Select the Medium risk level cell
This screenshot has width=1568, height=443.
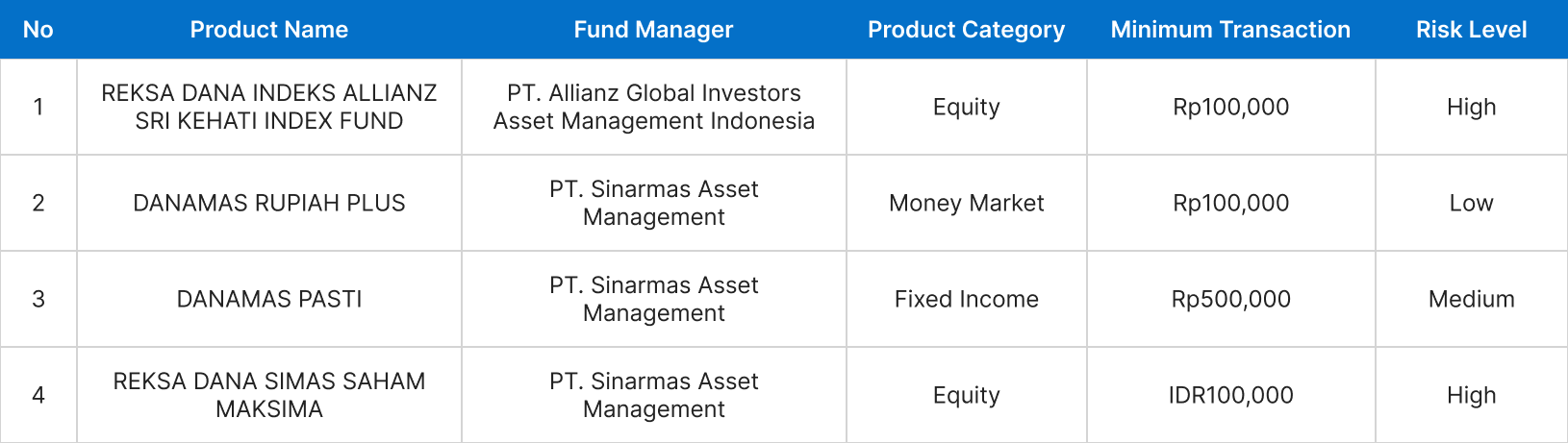[1471, 299]
